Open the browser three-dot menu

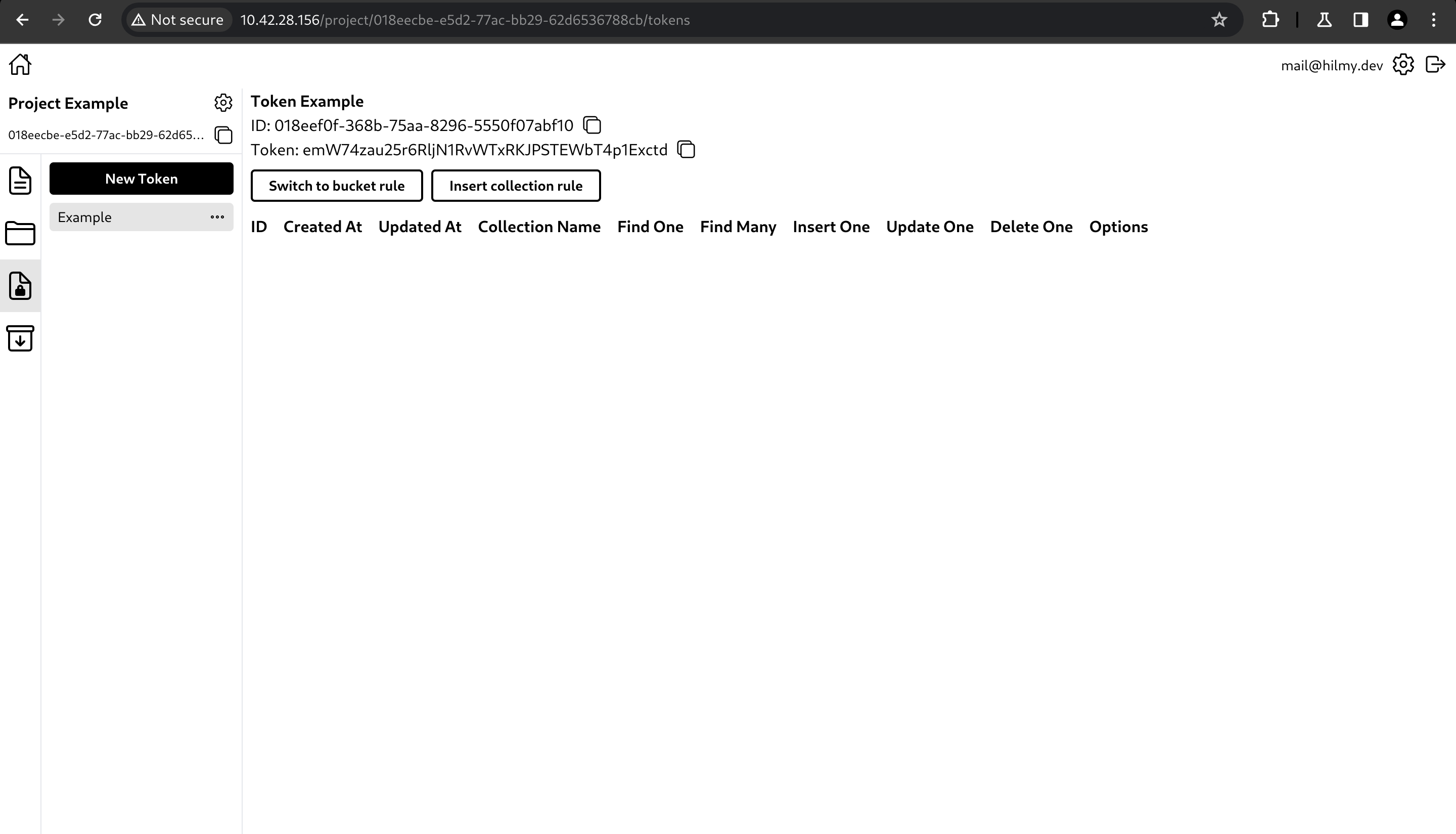(x=1433, y=20)
